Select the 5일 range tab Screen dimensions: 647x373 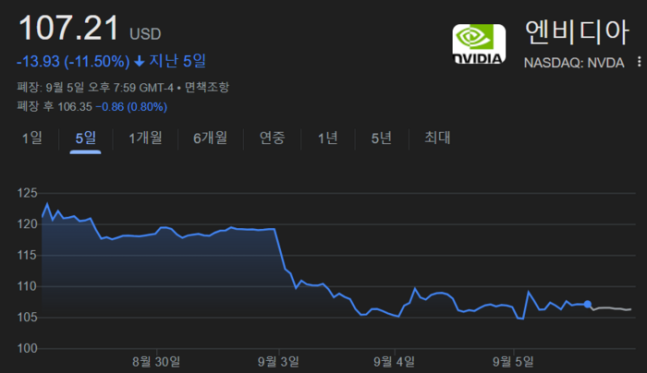85,138
